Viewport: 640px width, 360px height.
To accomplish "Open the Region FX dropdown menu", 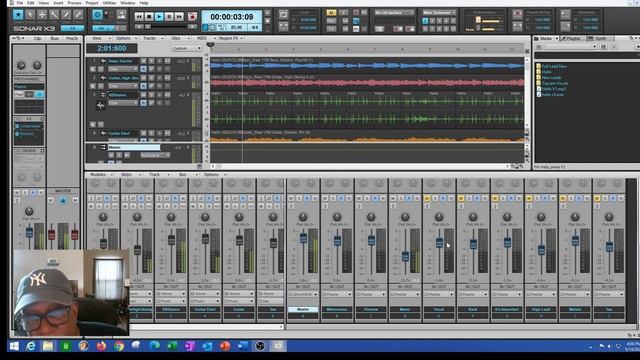I will tap(231, 38).
